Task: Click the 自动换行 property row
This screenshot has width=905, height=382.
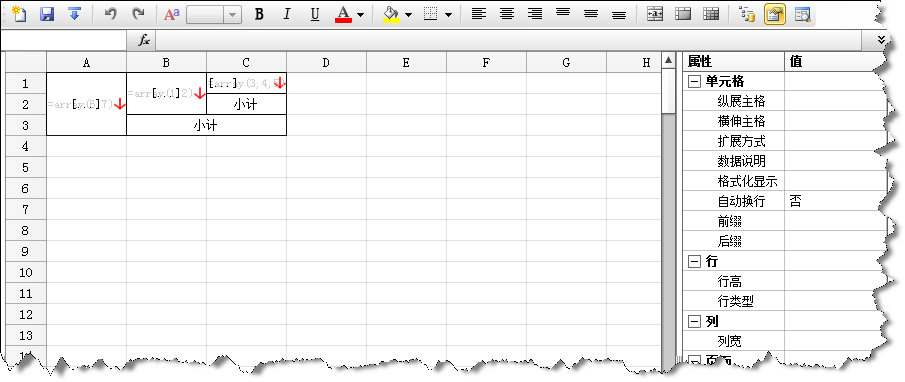Action: click(785, 201)
